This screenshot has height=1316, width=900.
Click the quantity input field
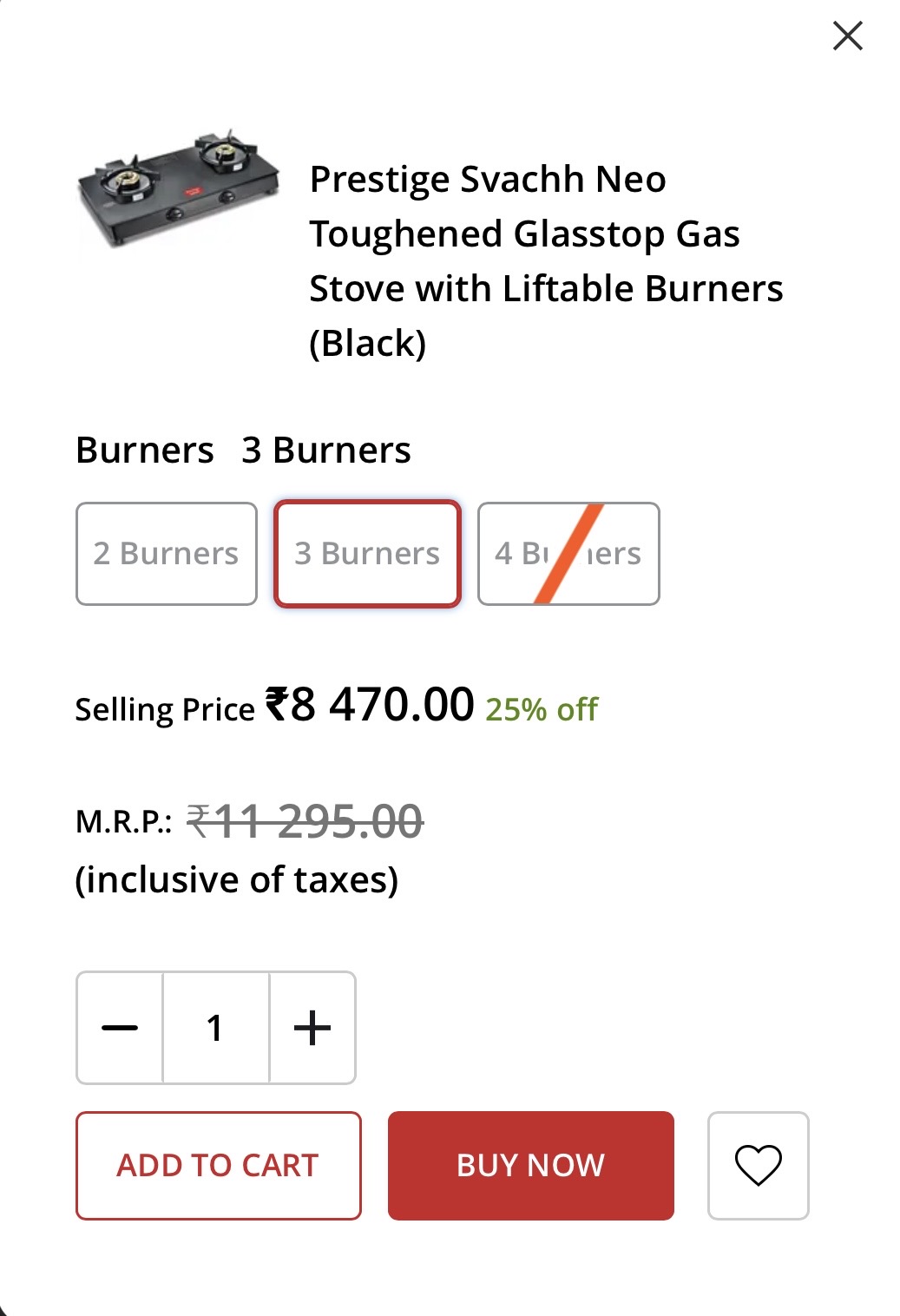(215, 1028)
